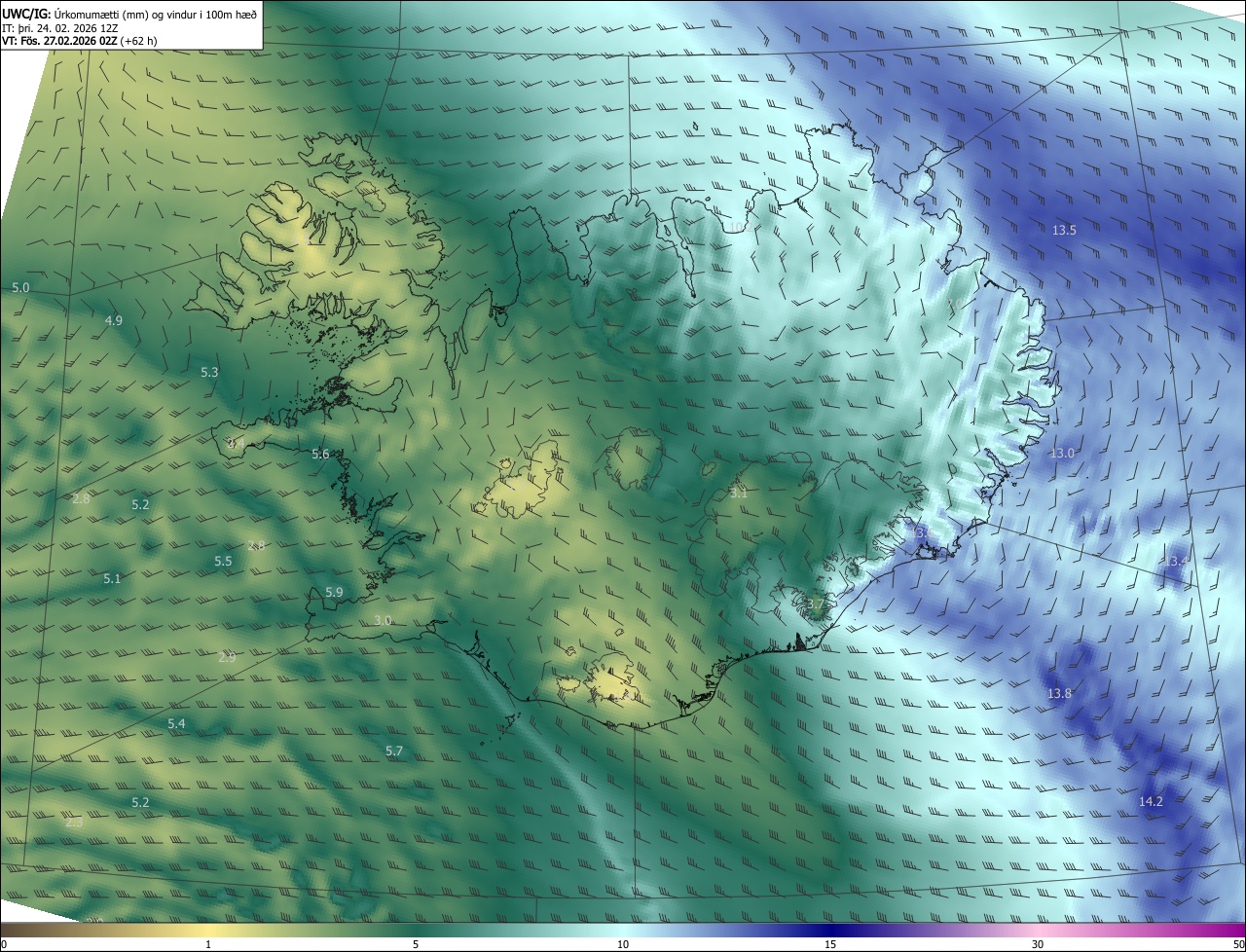Pick the 13.4 value label

click(x=1175, y=561)
